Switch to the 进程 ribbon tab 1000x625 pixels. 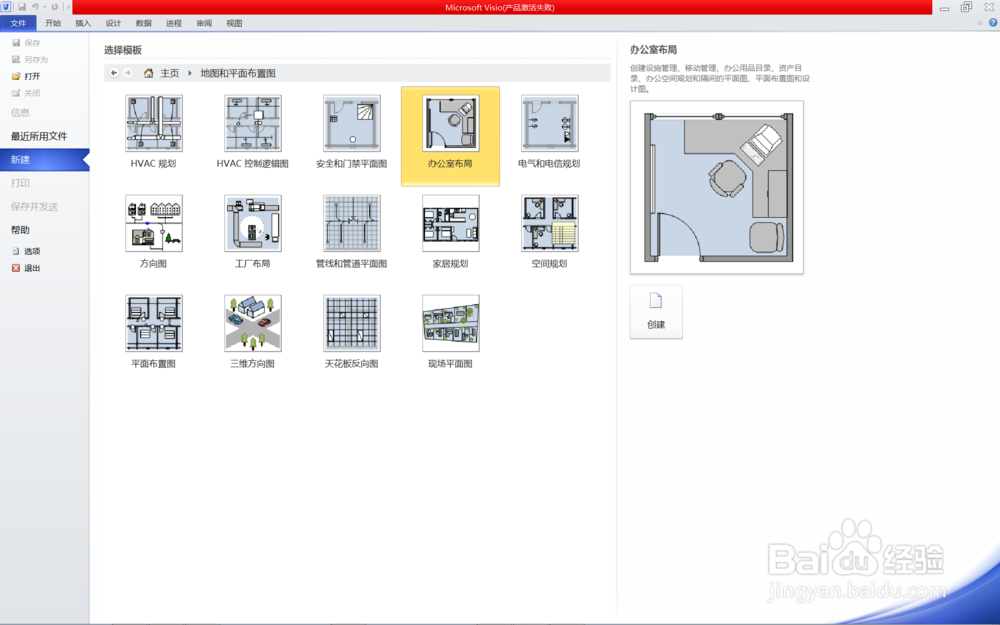[x=173, y=23]
